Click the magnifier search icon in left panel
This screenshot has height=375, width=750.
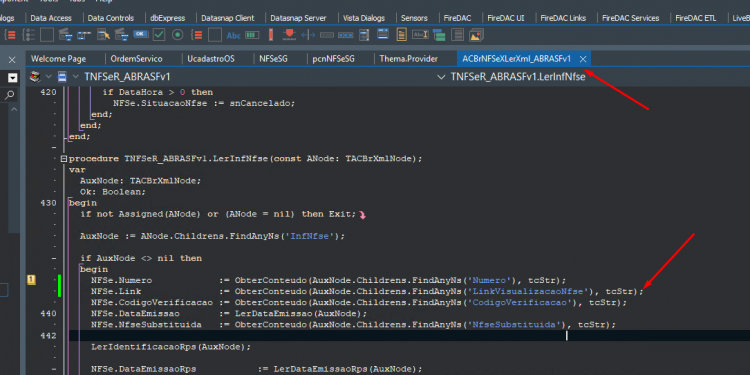[10, 96]
